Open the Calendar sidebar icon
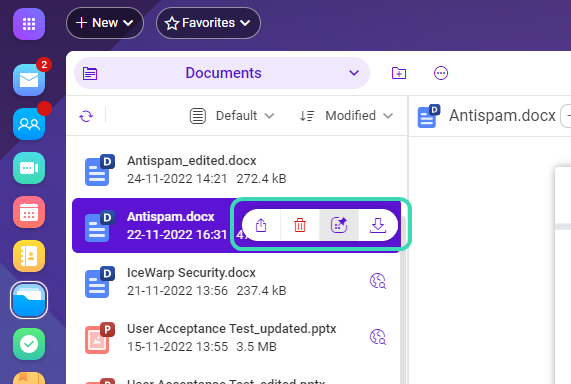Image resolution: width=571 pixels, height=384 pixels. (x=29, y=212)
